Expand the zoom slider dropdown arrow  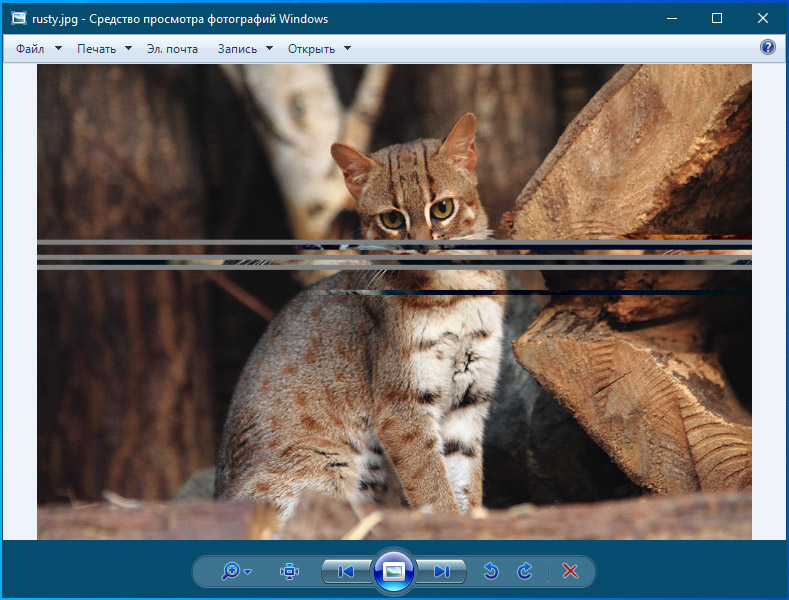pyautogui.click(x=248, y=572)
